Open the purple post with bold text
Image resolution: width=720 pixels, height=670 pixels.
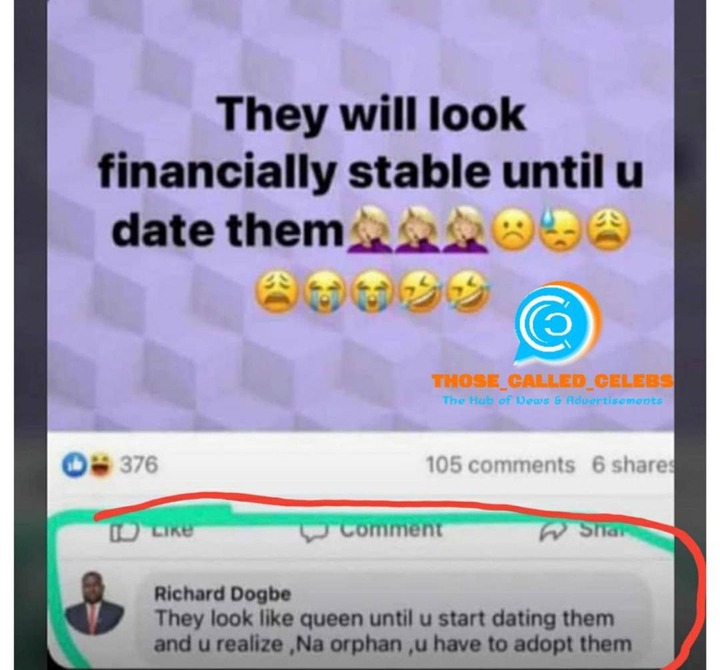tap(361, 216)
